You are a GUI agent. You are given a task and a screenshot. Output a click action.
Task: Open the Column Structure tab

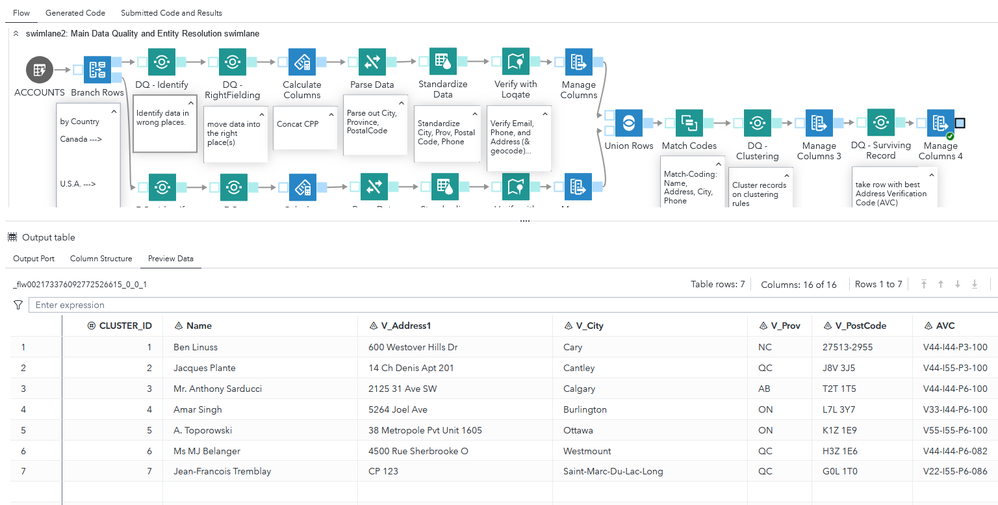click(101, 259)
